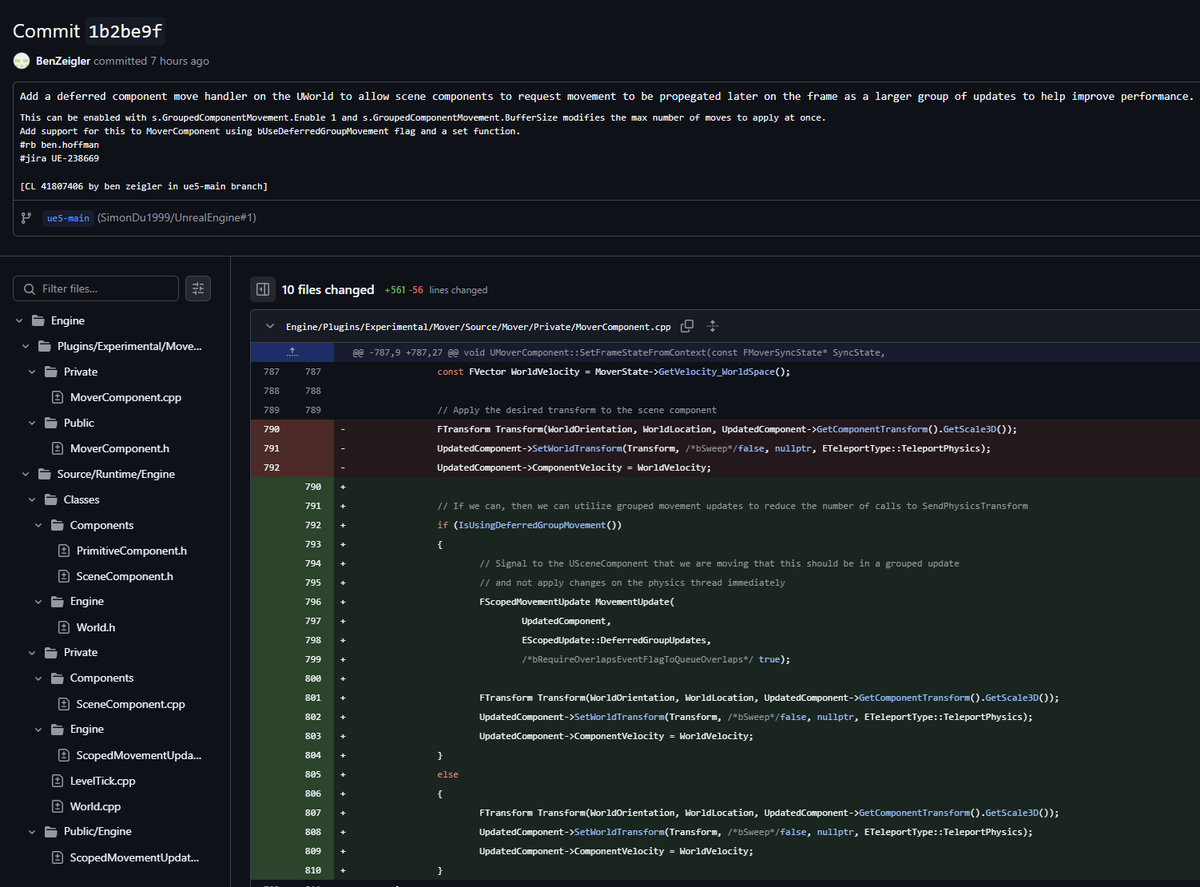The height and width of the screenshot is (887, 1200).
Task: Collapse the file tree sidebar toggle icon
Action: (x=263, y=289)
